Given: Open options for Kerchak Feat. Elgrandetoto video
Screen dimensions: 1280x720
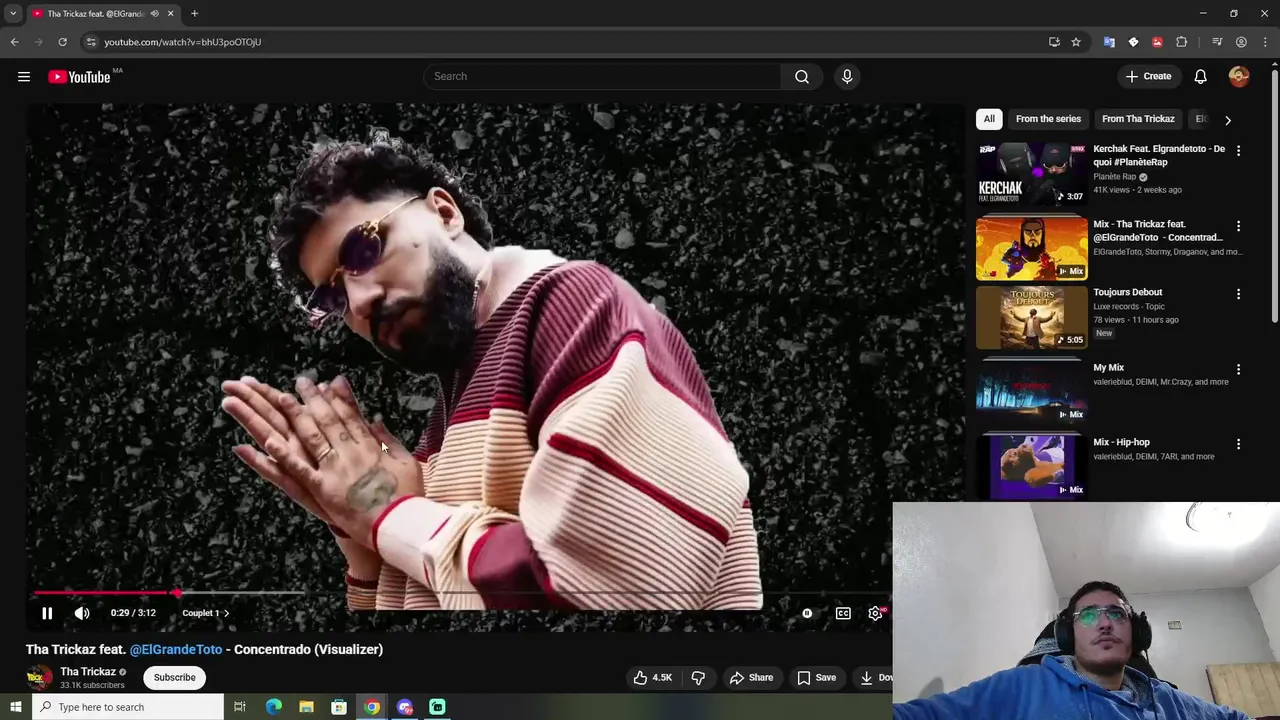Looking at the screenshot, I should tap(1238, 151).
